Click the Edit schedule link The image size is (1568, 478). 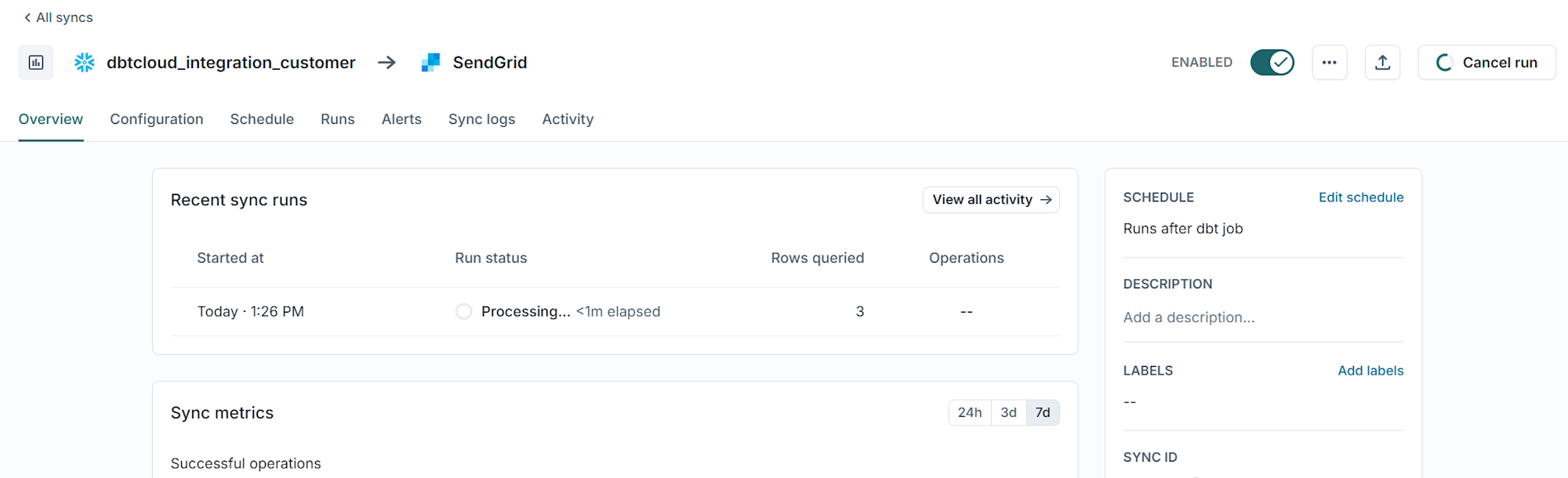pos(1361,197)
